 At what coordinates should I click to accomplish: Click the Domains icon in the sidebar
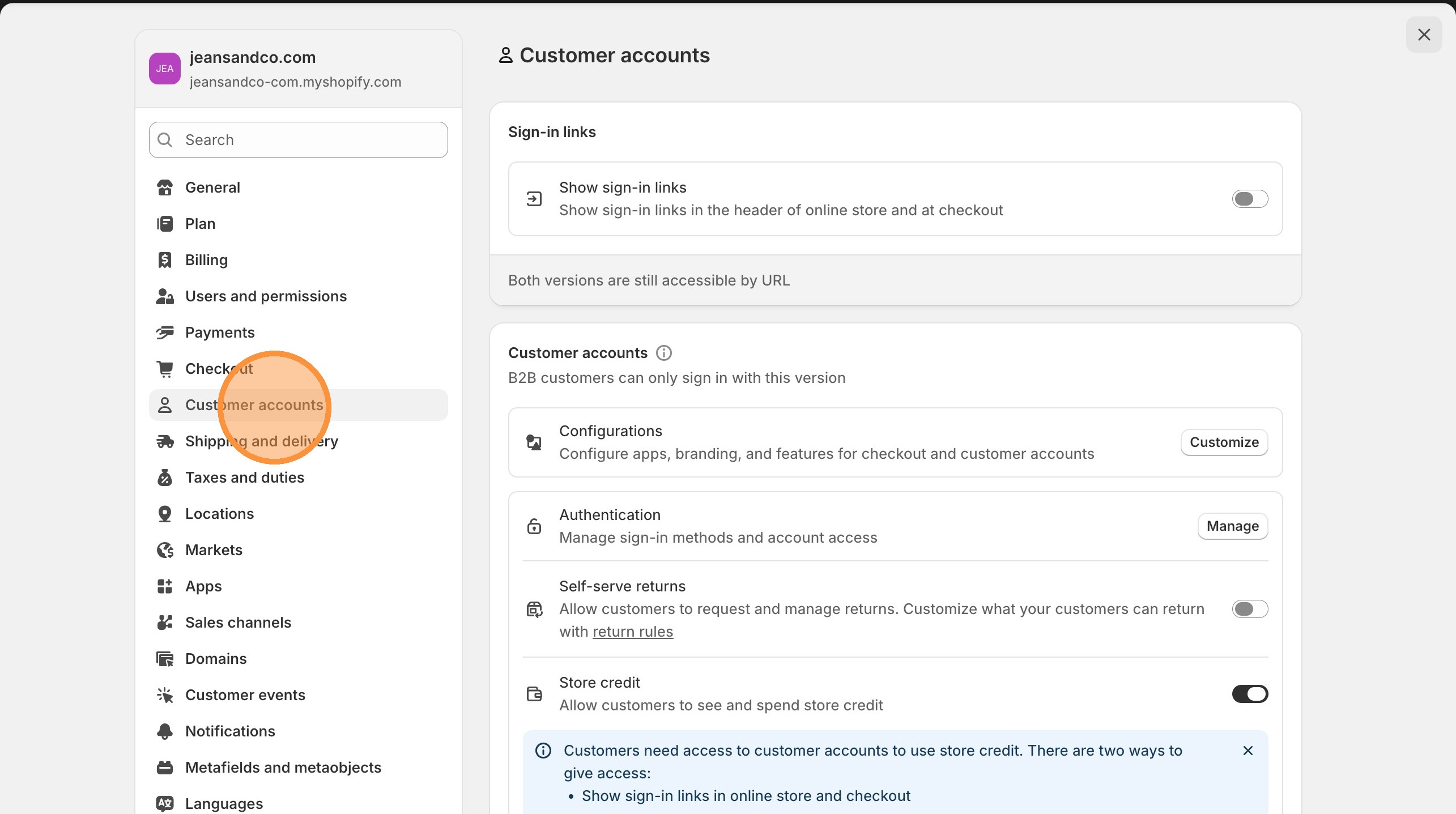click(165, 658)
